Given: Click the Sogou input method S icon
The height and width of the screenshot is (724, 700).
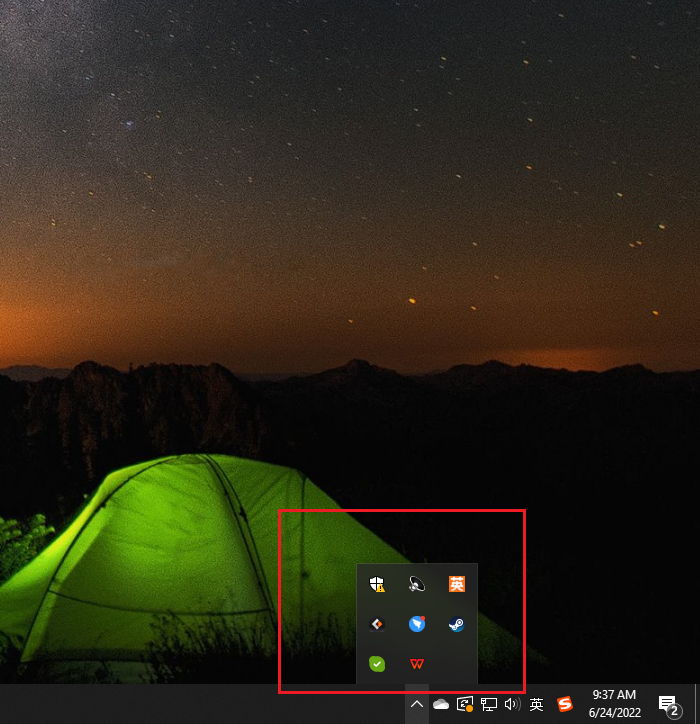Looking at the screenshot, I should click(x=565, y=704).
